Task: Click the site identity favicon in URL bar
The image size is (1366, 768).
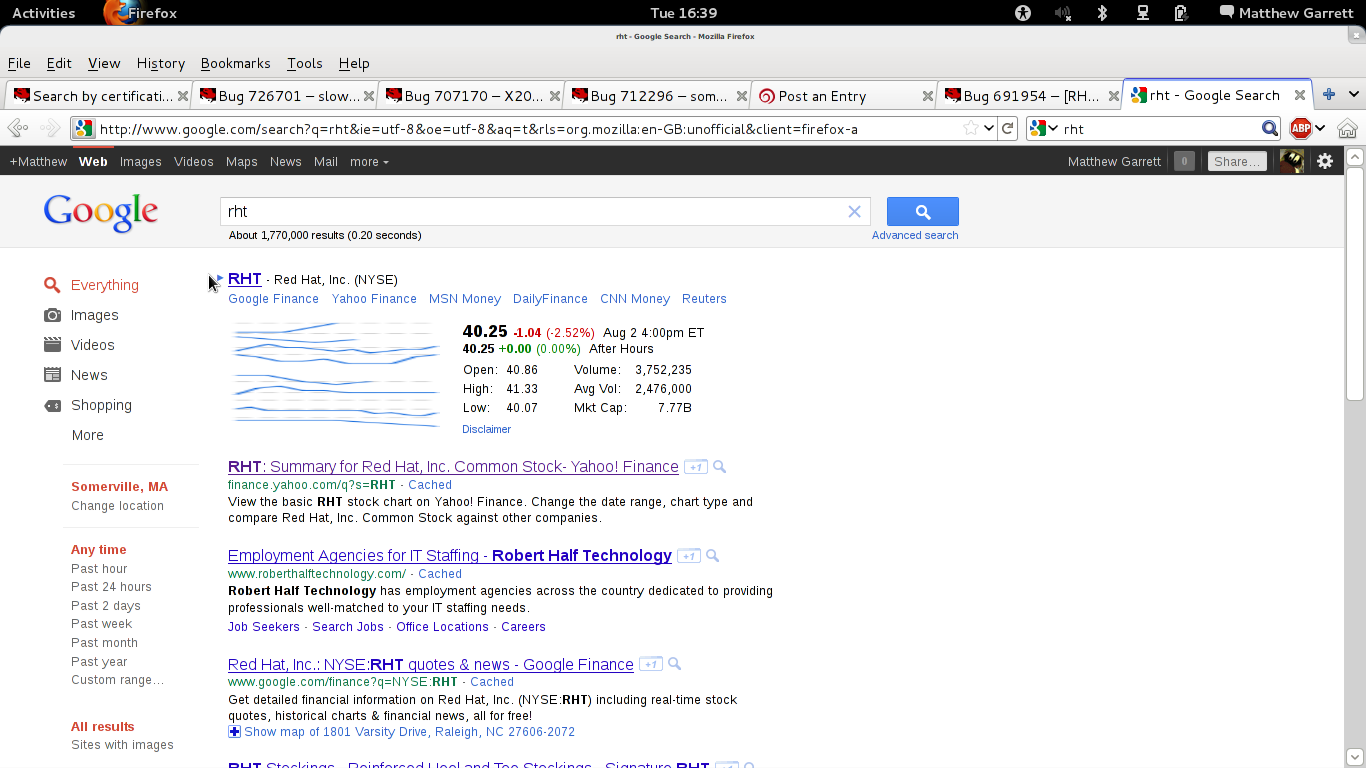Action: pos(84,128)
